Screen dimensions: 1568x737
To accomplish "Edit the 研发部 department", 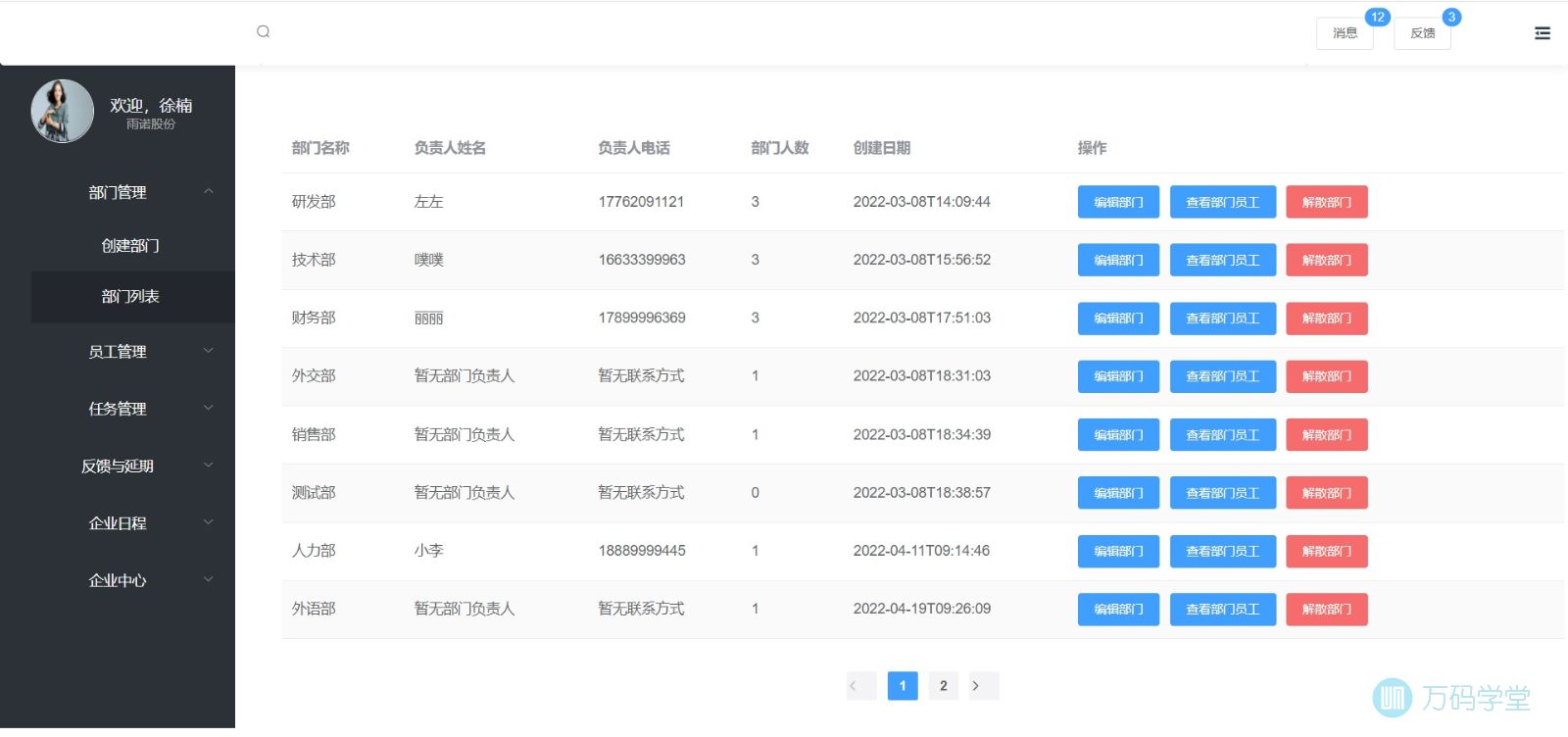I will [x=1118, y=202].
